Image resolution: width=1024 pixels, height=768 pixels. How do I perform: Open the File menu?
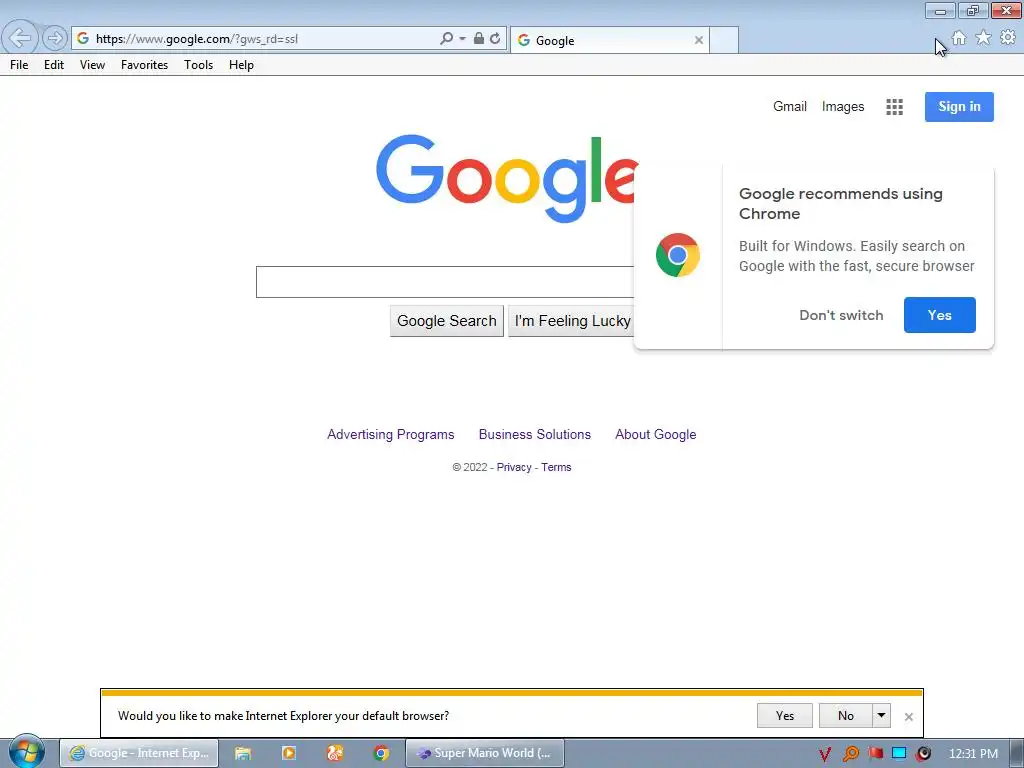pyautogui.click(x=19, y=65)
